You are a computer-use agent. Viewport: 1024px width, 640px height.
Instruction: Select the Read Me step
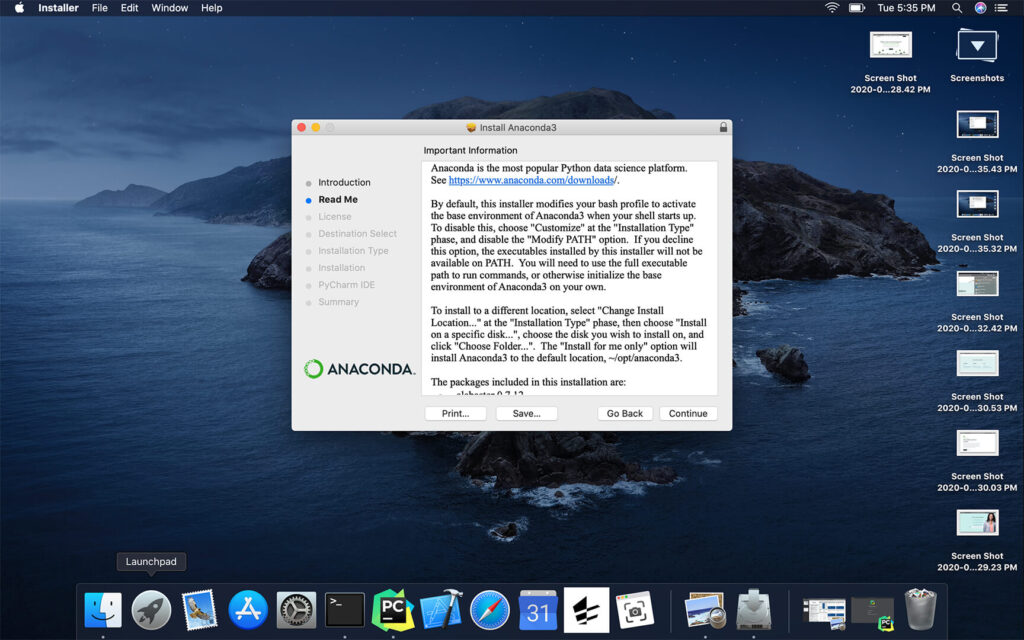click(x=338, y=199)
